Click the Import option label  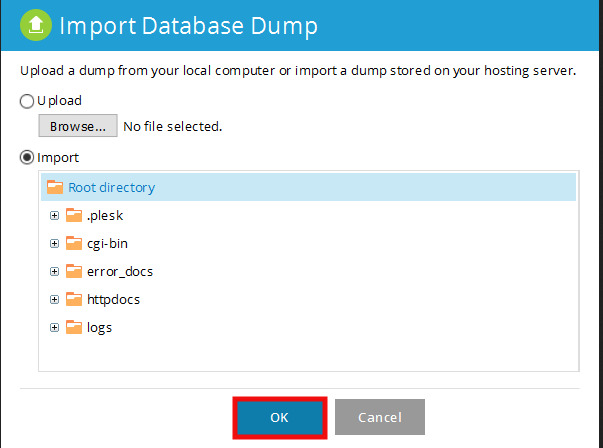click(x=58, y=158)
